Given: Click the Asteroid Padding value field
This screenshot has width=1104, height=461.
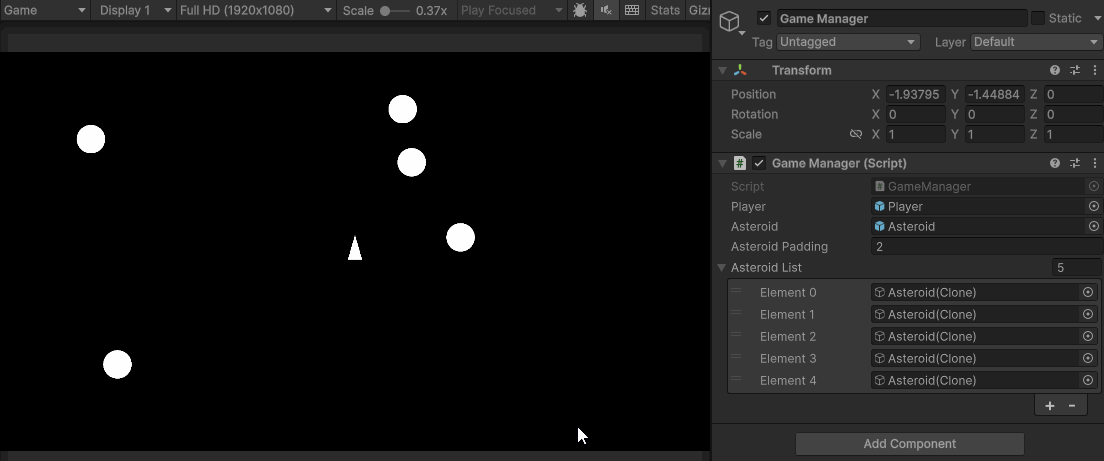Looking at the screenshot, I should 987,246.
